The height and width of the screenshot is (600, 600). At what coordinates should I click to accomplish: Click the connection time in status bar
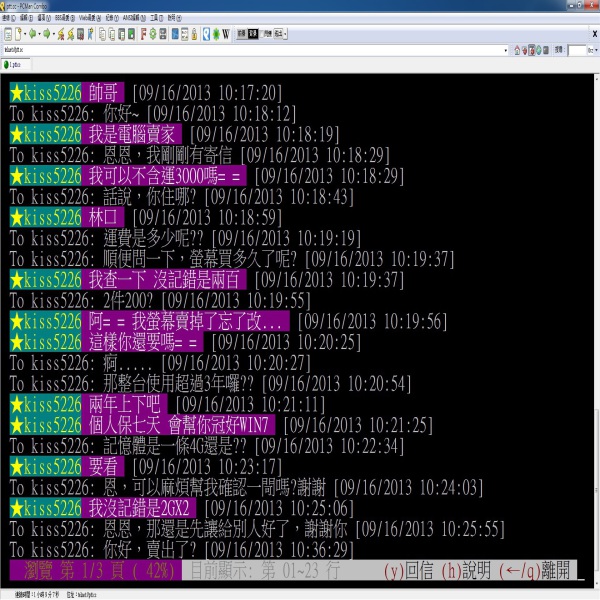coord(37,595)
